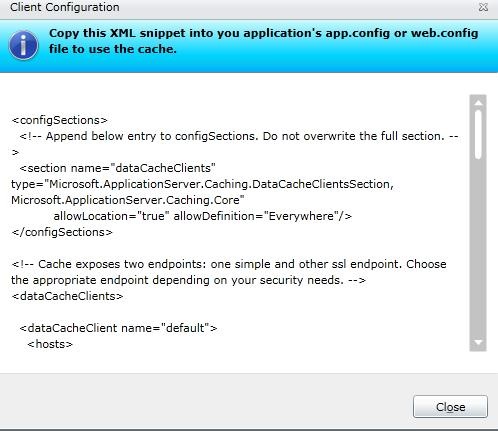
Task: Click the vertical scrollbar thumb
Action: click(478, 134)
